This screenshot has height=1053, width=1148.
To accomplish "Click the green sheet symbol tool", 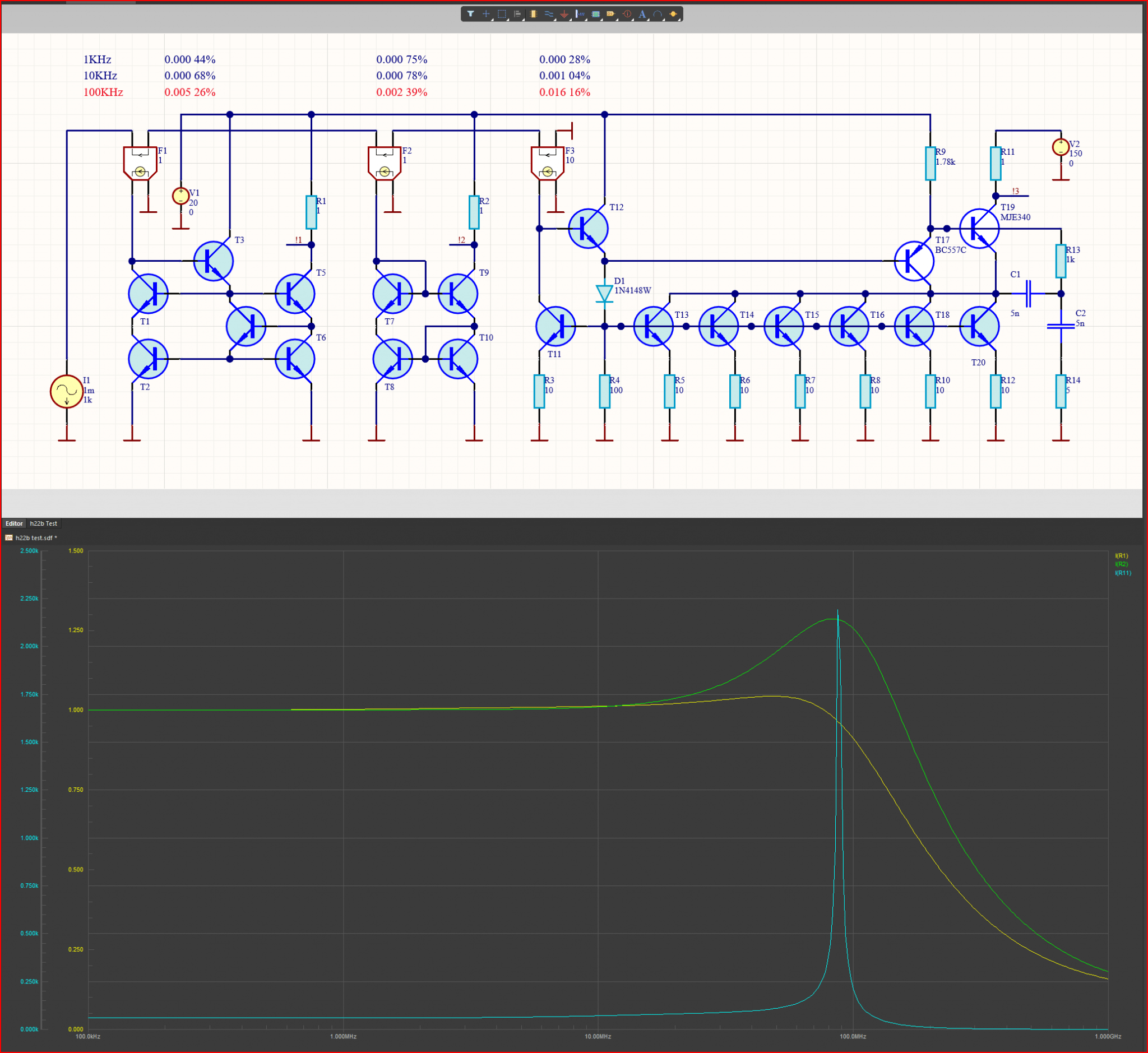I will (595, 14).
